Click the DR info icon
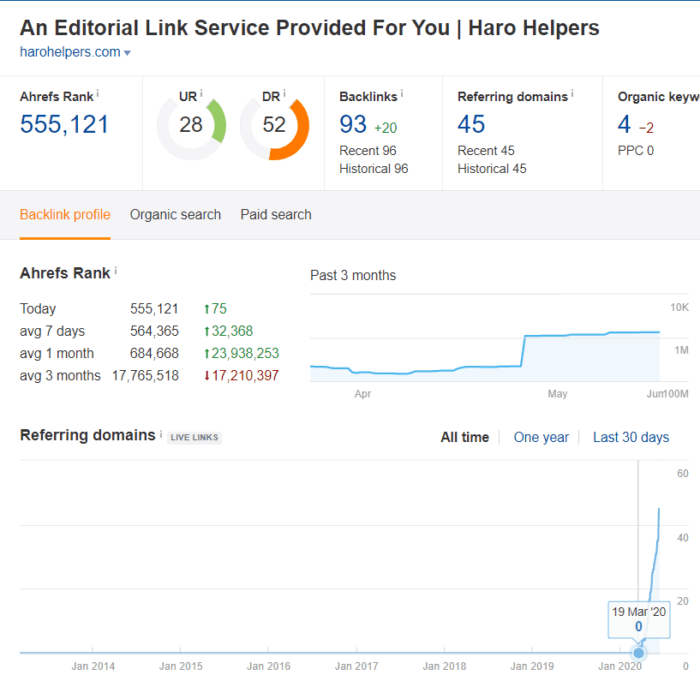The width and height of the screenshot is (700, 681). [285, 93]
